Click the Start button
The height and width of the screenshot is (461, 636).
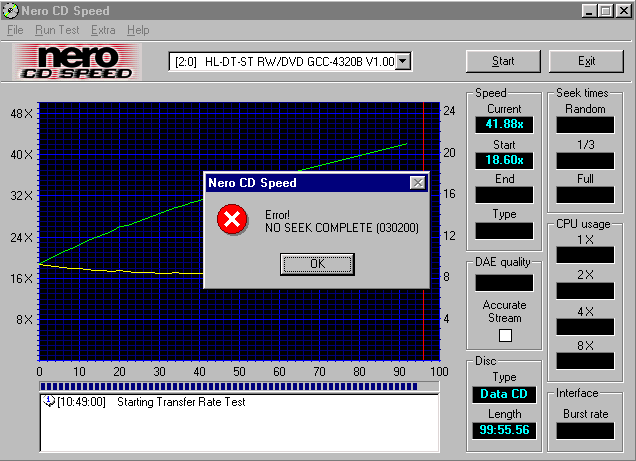[x=503, y=61]
